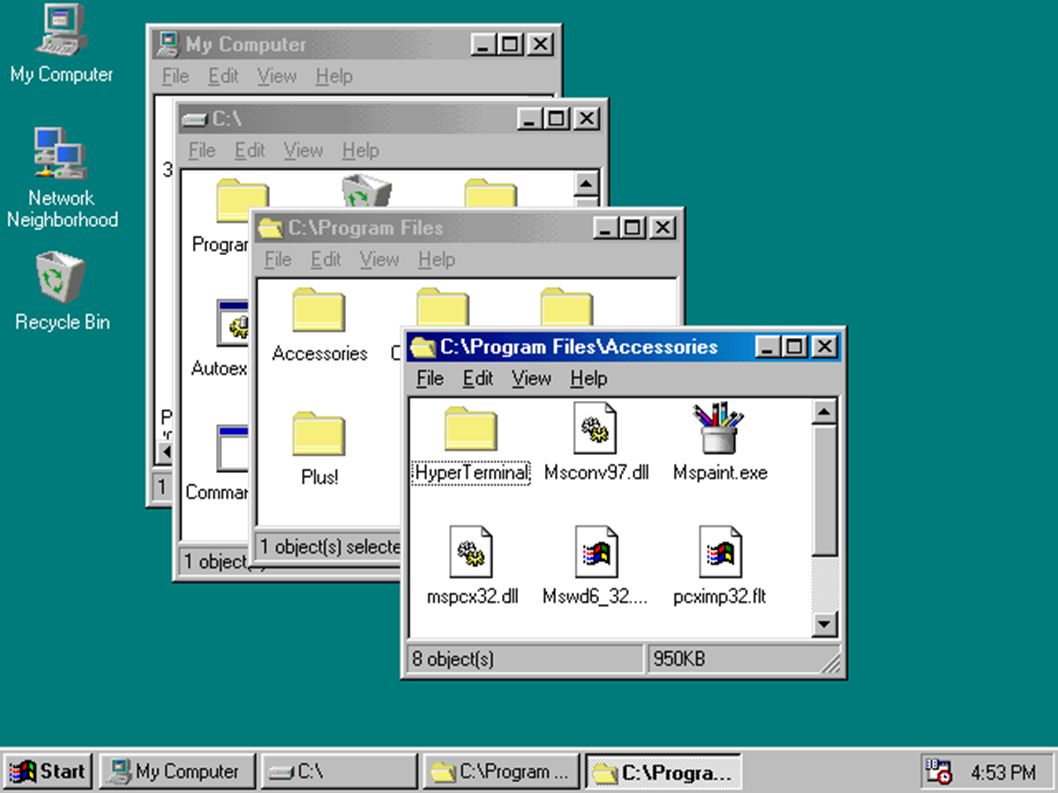Click the drive icon in C:\ title bar
Screen dimensions: 1058x793
click(194, 119)
